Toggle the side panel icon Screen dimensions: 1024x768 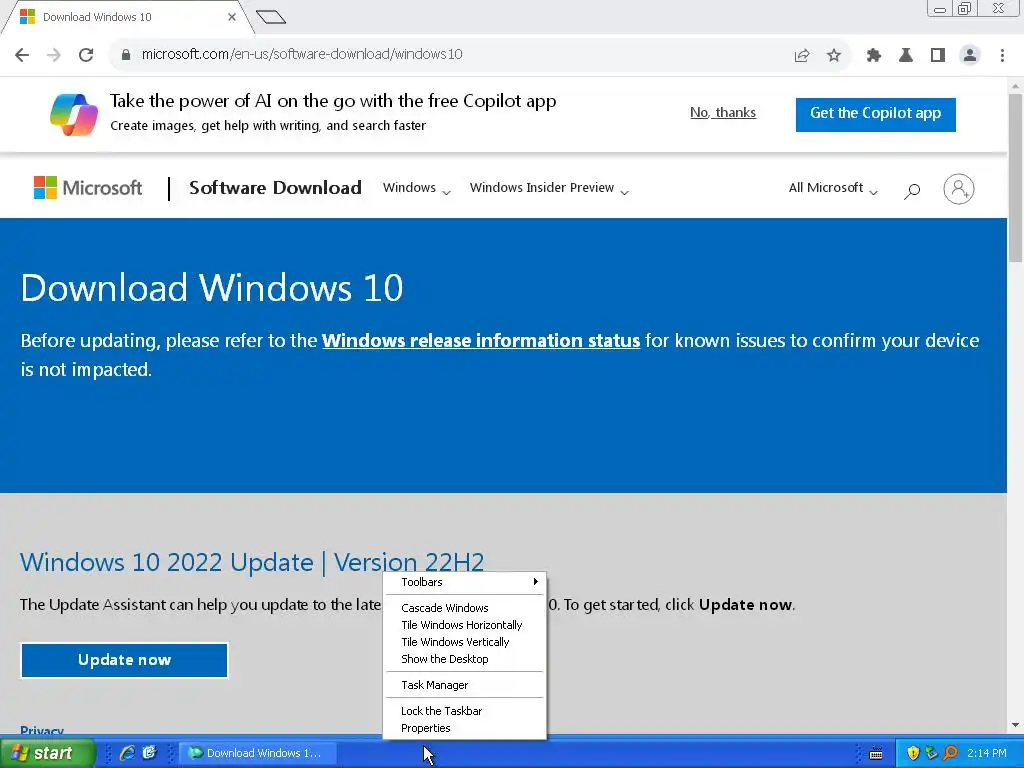[938, 56]
